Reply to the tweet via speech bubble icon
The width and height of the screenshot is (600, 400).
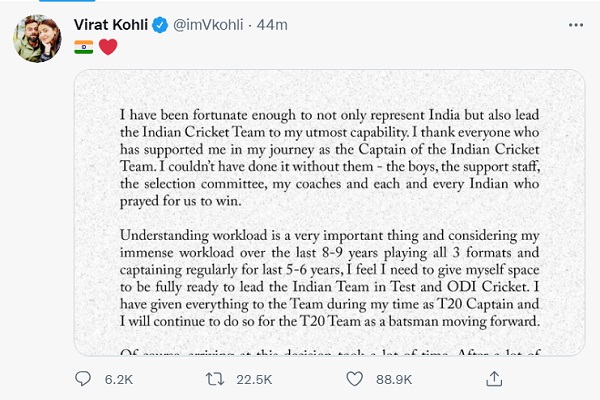click(85, 380)
